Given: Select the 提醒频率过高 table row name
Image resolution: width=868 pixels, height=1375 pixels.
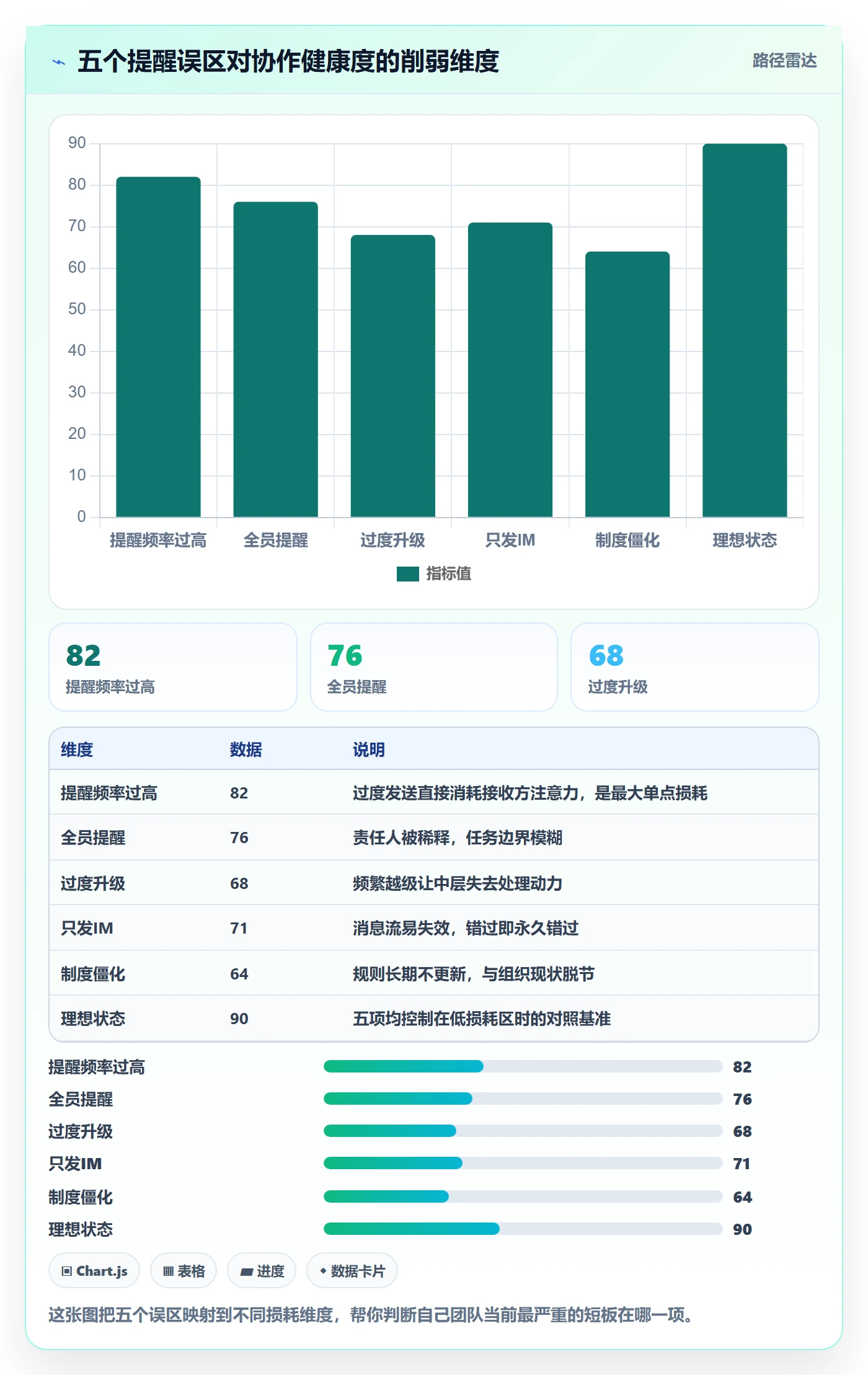Looking at the screenshot, I should (109, 793).
